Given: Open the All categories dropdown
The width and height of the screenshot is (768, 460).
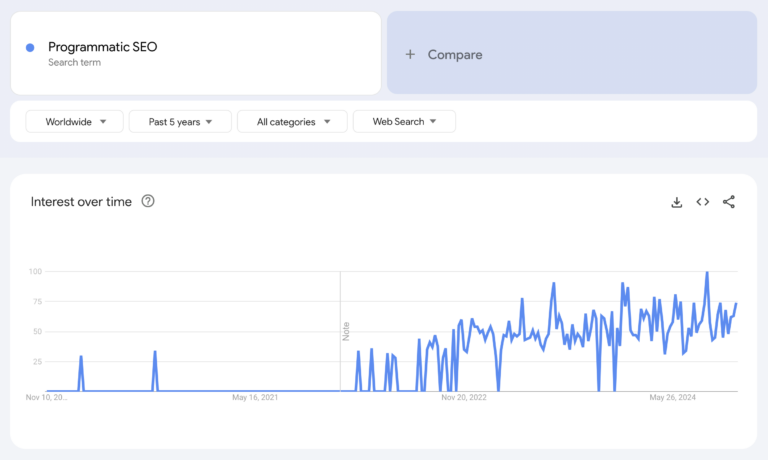Looking at the screenshot, I should 293,122.
